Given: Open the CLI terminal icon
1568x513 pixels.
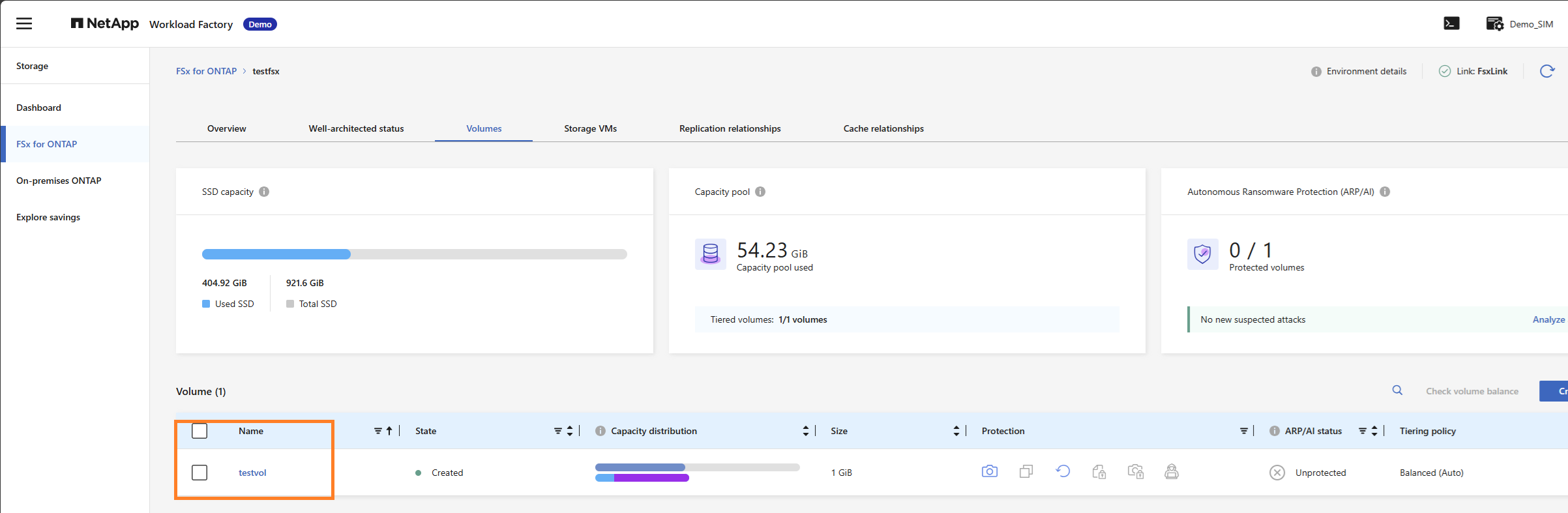Looking at the screenshot, I should pyautogui.click(x=1451, y=23).
